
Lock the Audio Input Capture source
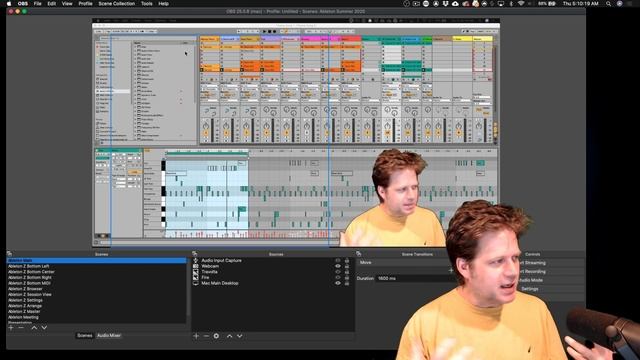pos(347,260)
